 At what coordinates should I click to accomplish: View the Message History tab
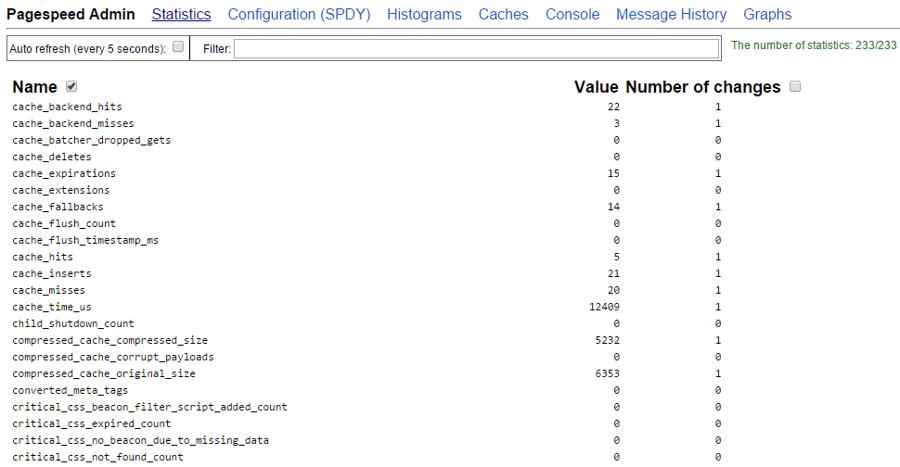pyautogui.click(x=672, y=14)
